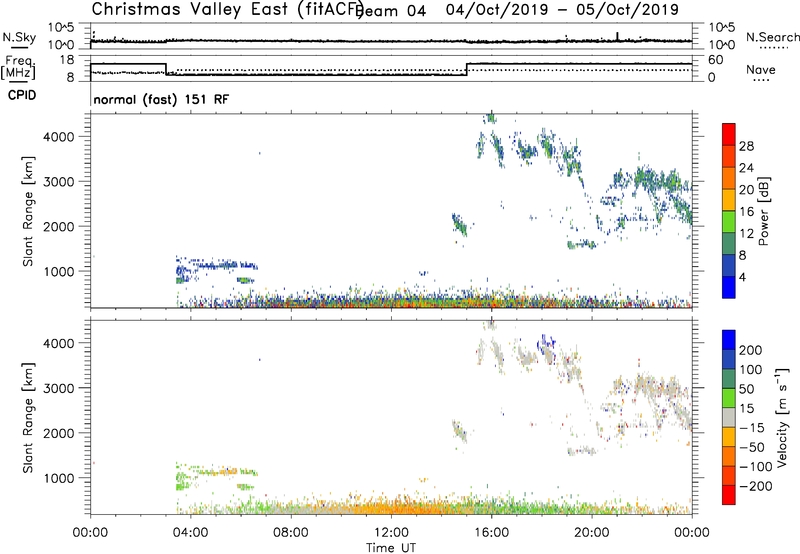Viewport: 800px width, 554px height.
Task: Click the Velocity [m s-1] colorbar title
Action: coord(783,417)
